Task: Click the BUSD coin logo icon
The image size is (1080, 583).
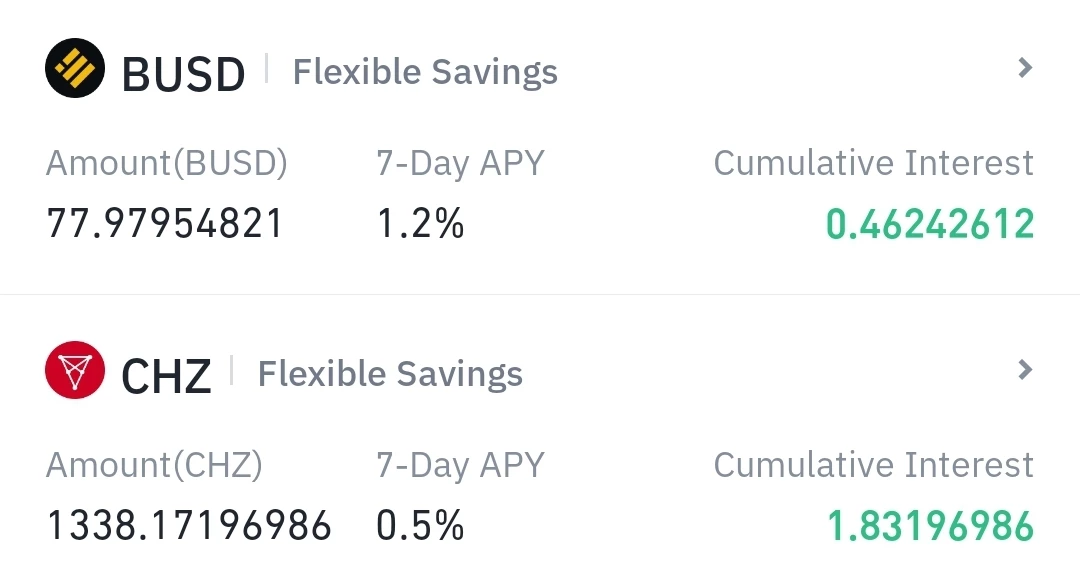Action: (75, 68)
